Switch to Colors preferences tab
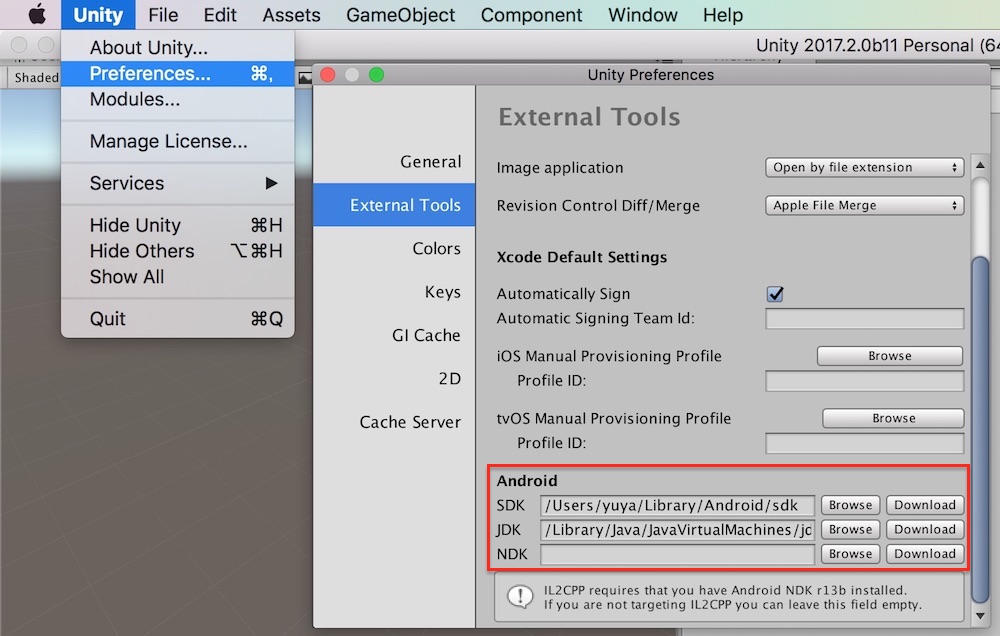Viewport: 1000px width, 636px height. tap(394, 248)
